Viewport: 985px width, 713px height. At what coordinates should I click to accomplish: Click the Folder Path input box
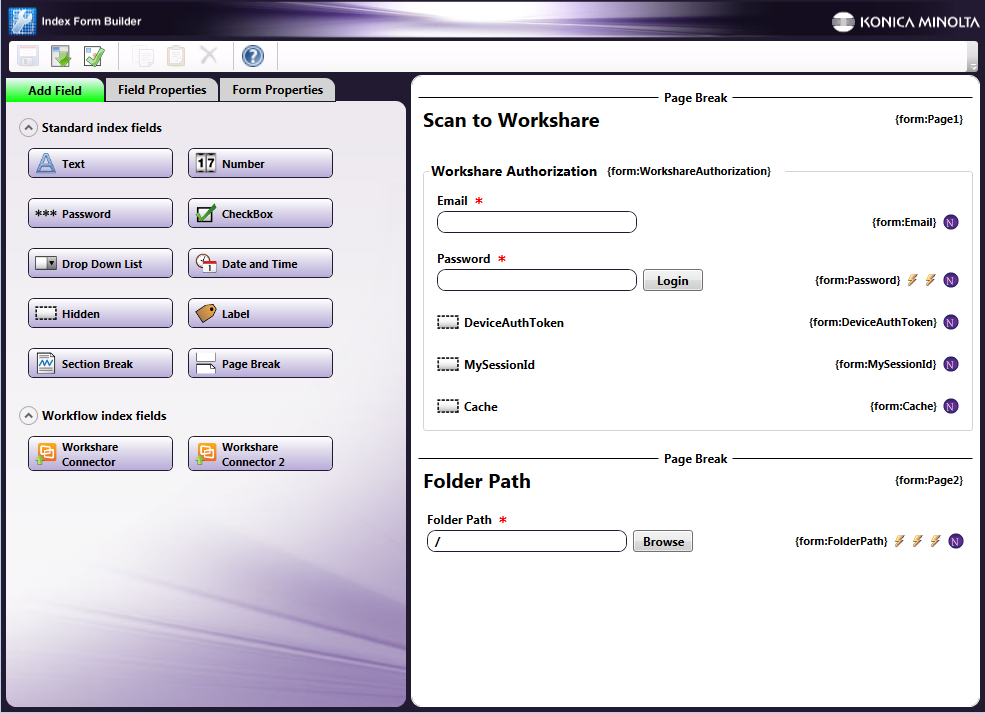527,541
